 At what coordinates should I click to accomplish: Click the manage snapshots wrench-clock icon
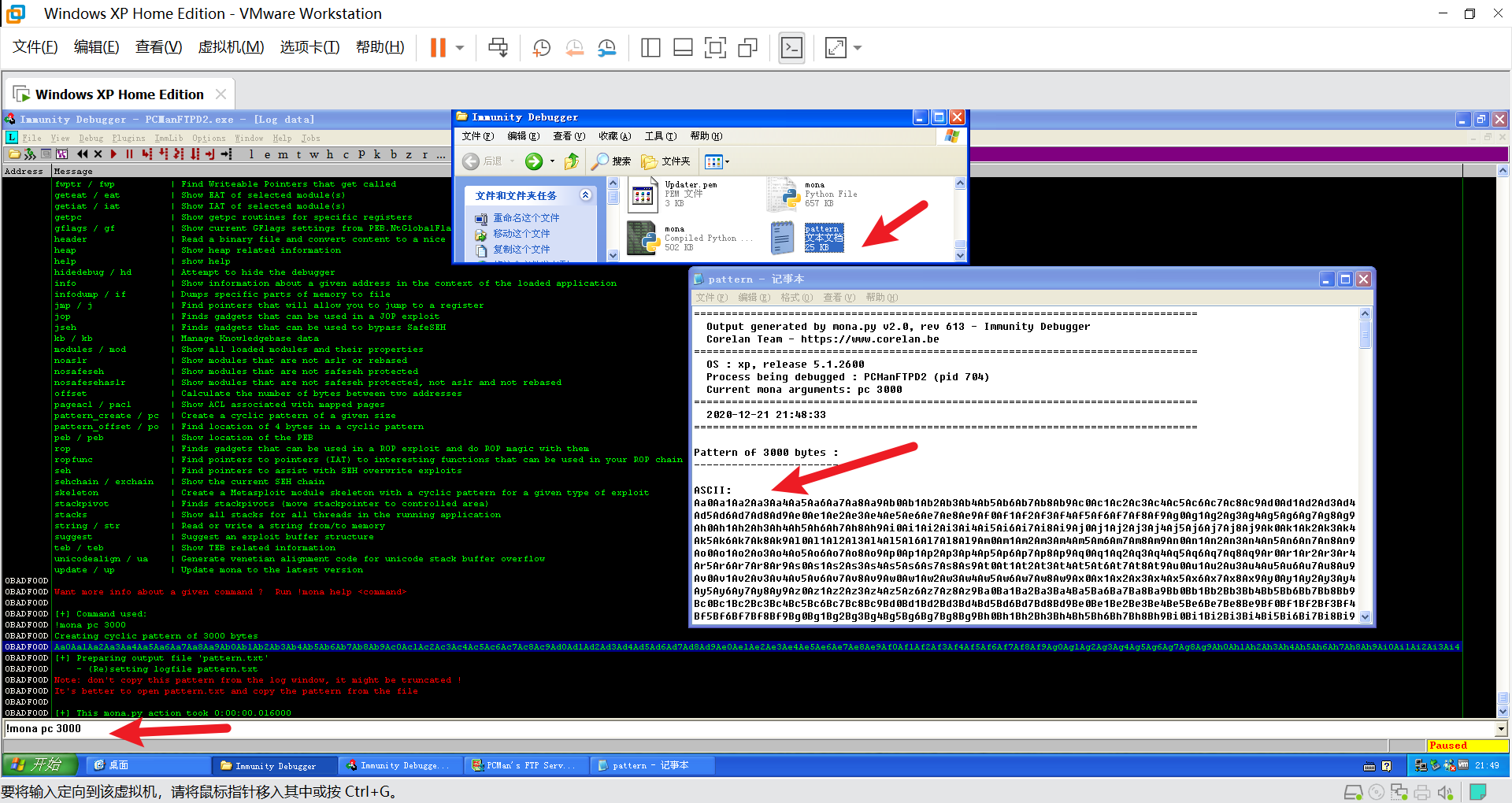click(606, 48)
